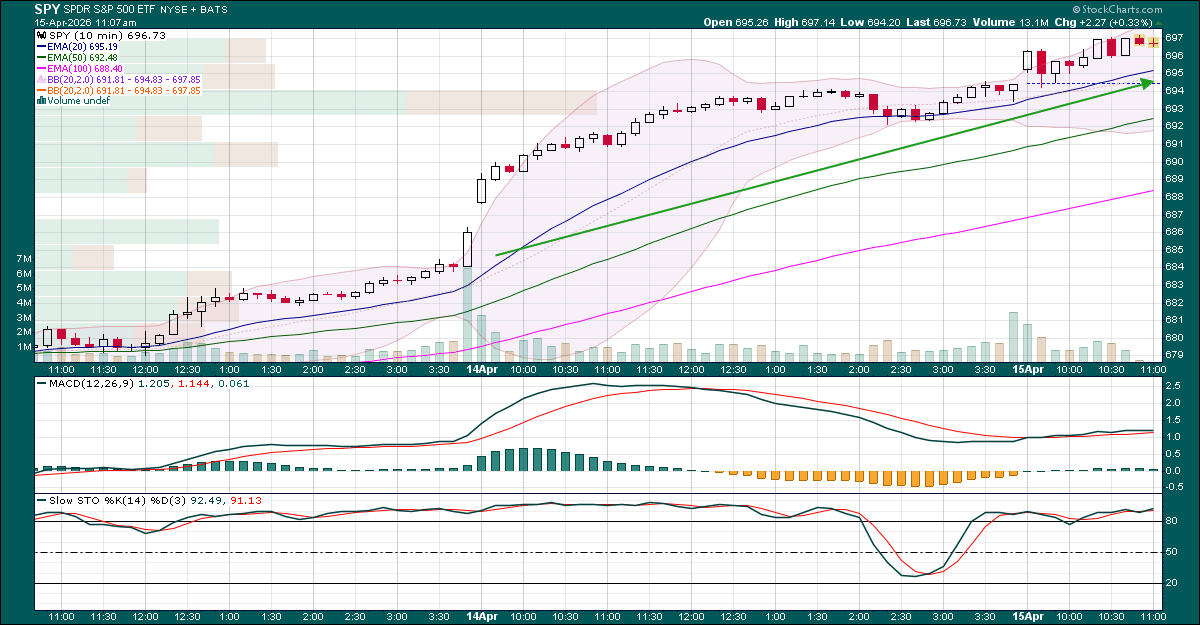Click the bold SPY ticker in the header

[47, 8]
